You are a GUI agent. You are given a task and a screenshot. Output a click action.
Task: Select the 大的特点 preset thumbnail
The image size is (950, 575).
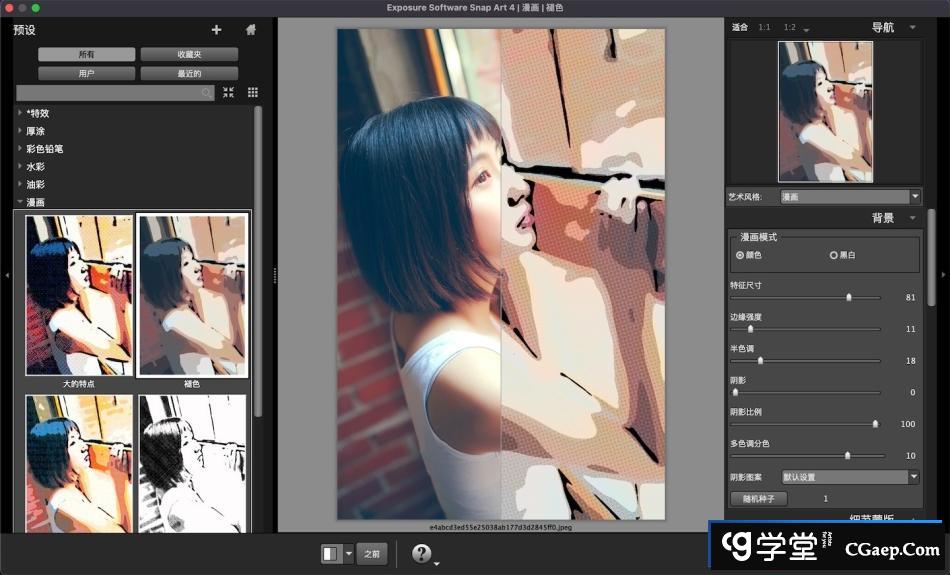tap(79, 295)
